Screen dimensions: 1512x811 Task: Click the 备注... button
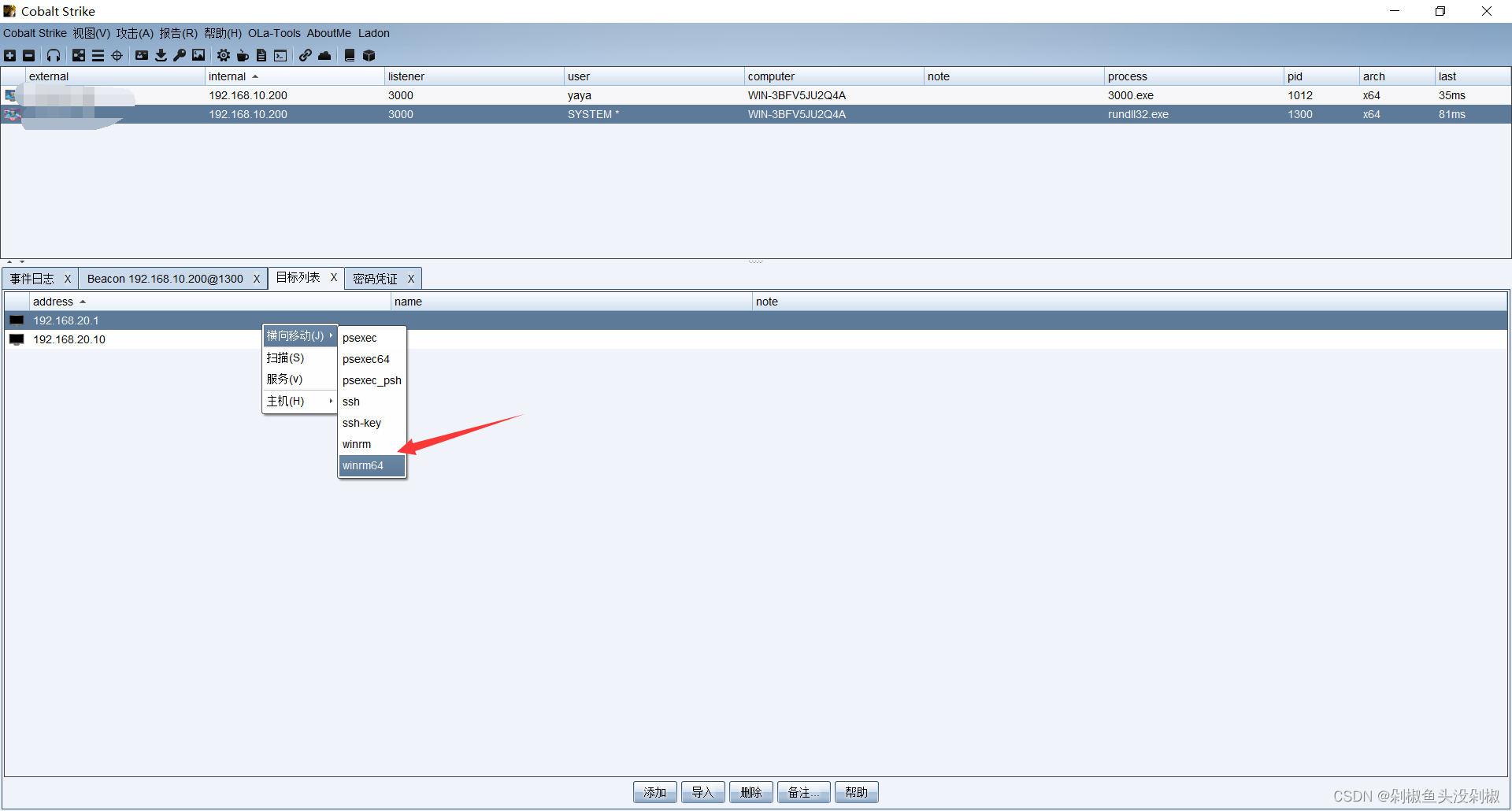(x=804, y=792)
